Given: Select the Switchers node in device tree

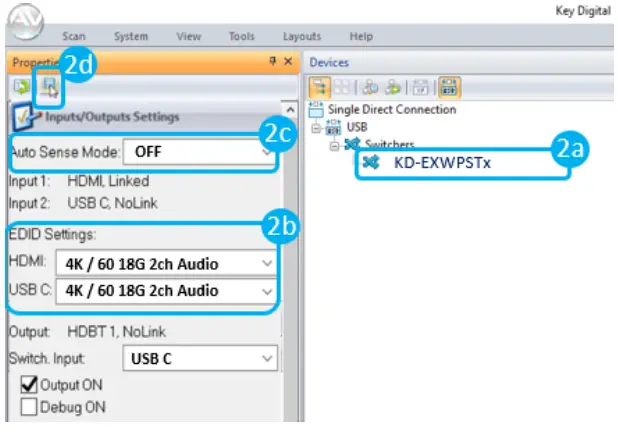Looking at the screenshot, I should pos(389,144).
